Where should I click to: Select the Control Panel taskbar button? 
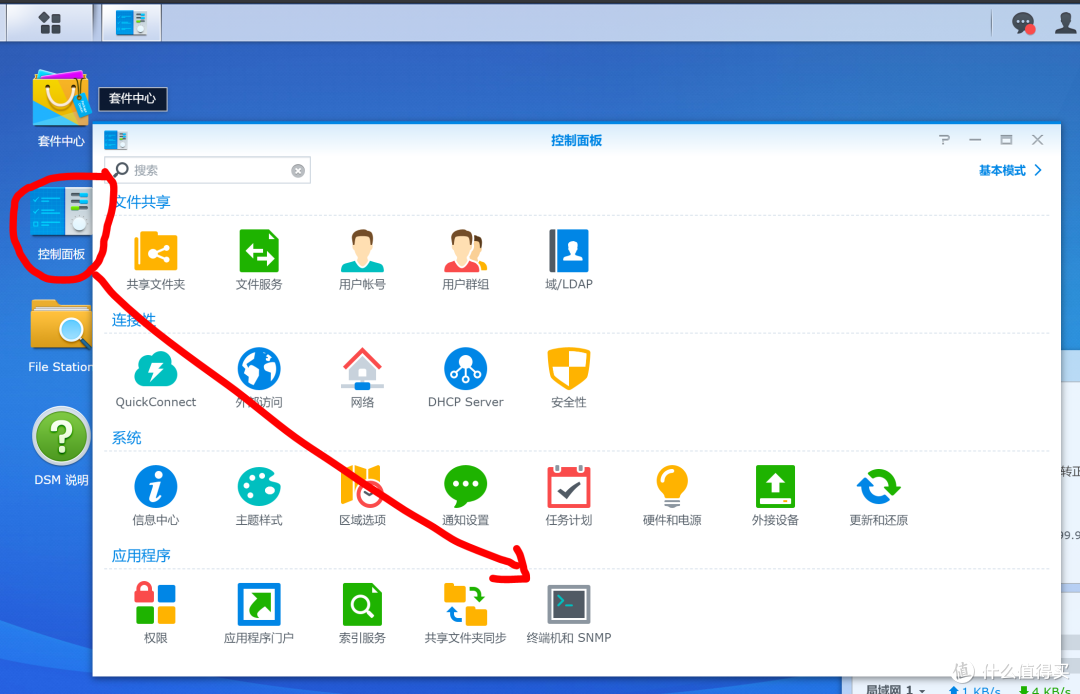point(132,23)
